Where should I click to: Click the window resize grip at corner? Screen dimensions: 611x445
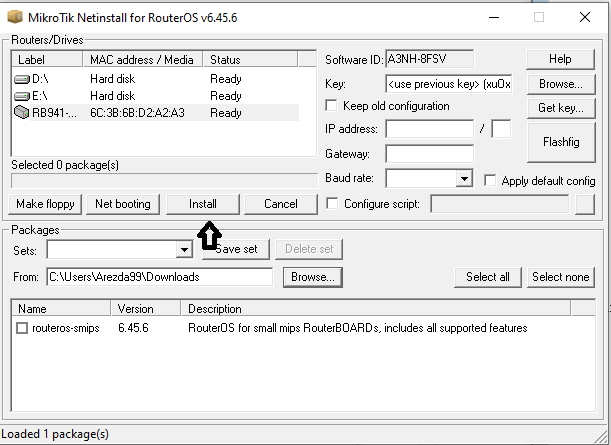pyautogui.click(x=602, y=436)
